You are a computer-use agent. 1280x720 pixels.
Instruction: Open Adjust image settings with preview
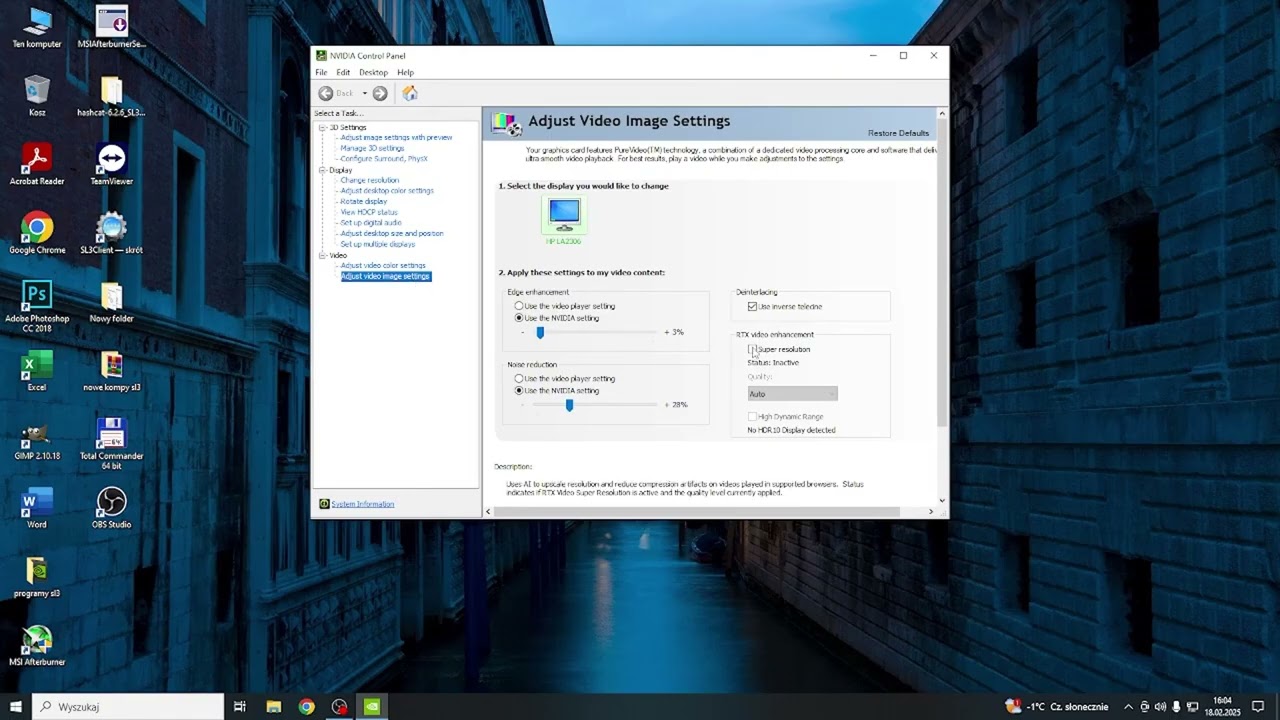[396, 137]
